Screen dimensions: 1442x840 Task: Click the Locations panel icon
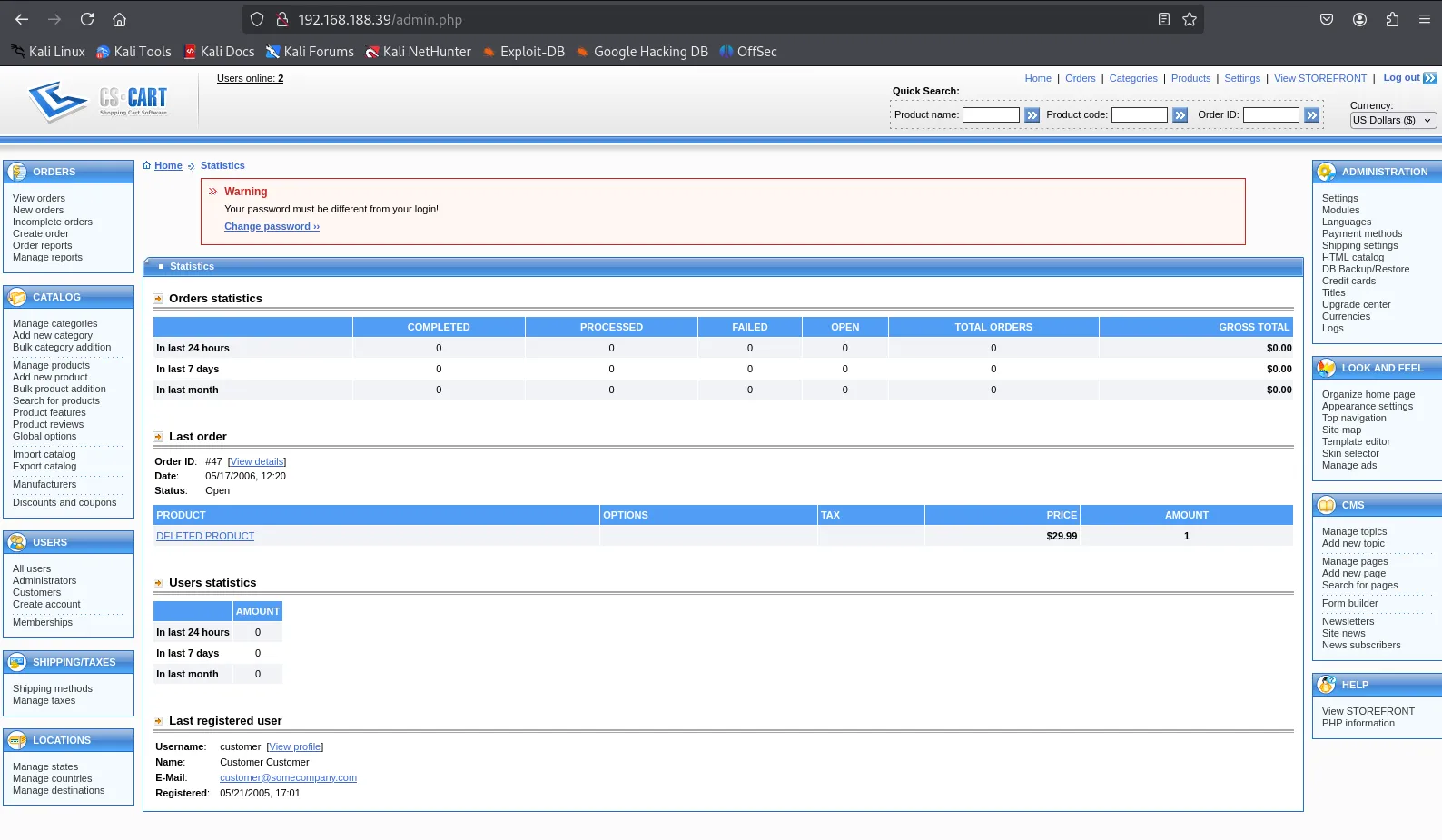(x=17, y=740)
